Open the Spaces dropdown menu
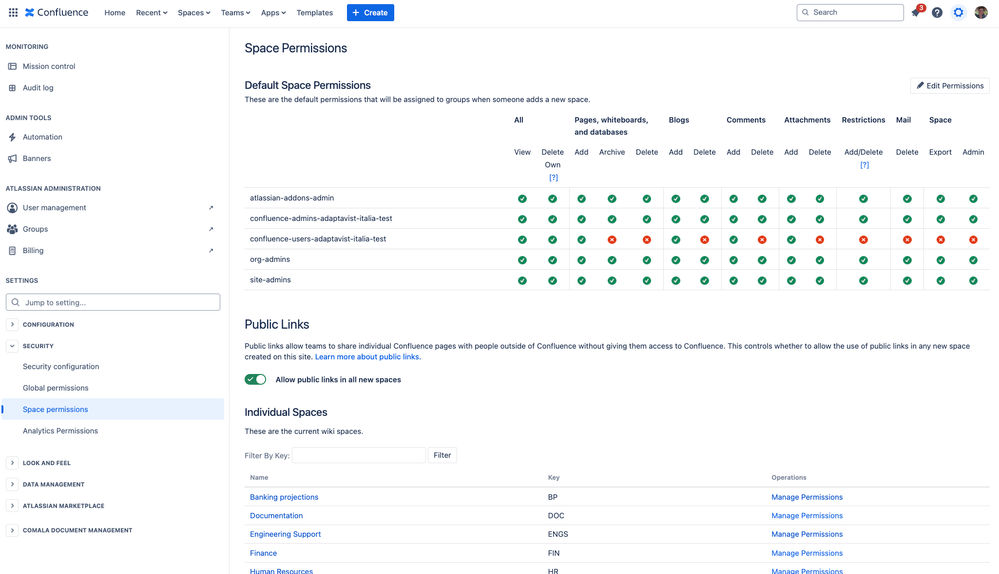The width and height of the screenshot is (999, 574). point(194,13)
